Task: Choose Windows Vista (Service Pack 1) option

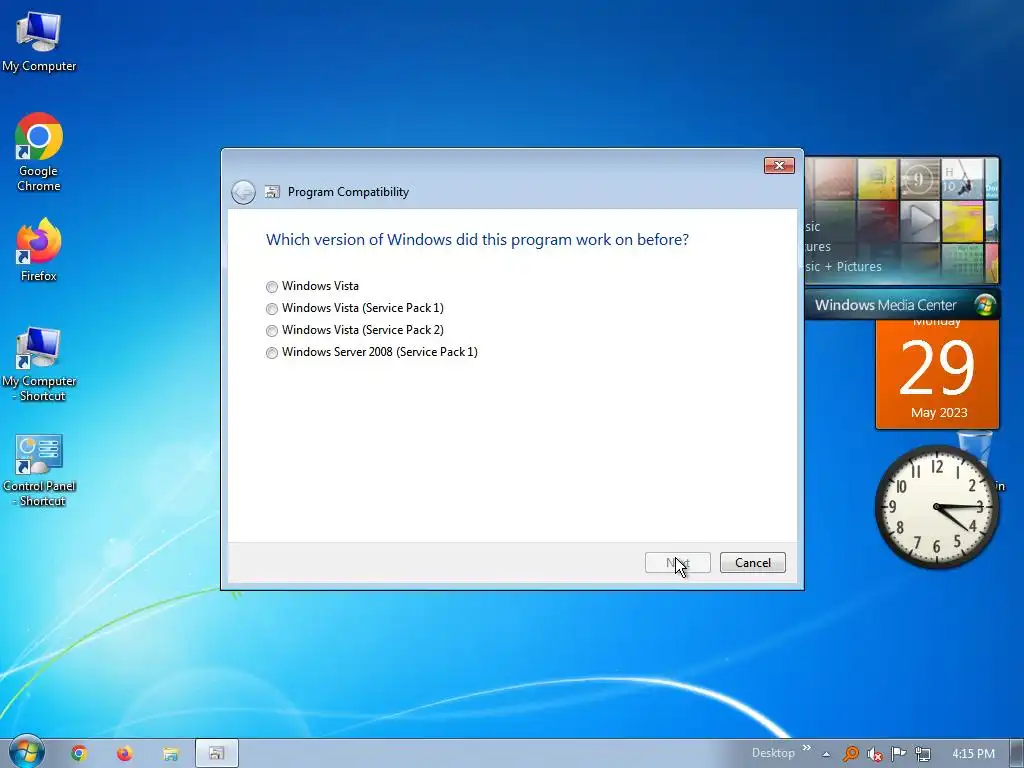Action: [272, 308]
